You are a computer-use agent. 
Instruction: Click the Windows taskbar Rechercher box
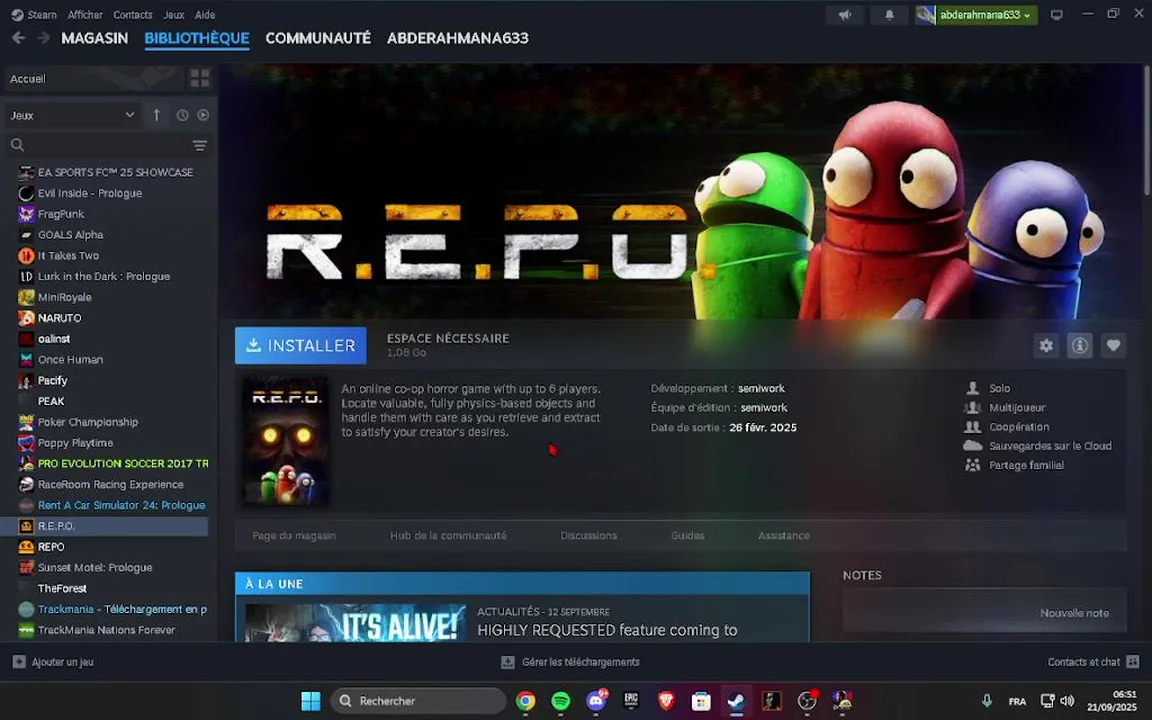pyautogui.click(x=418, y=701)
